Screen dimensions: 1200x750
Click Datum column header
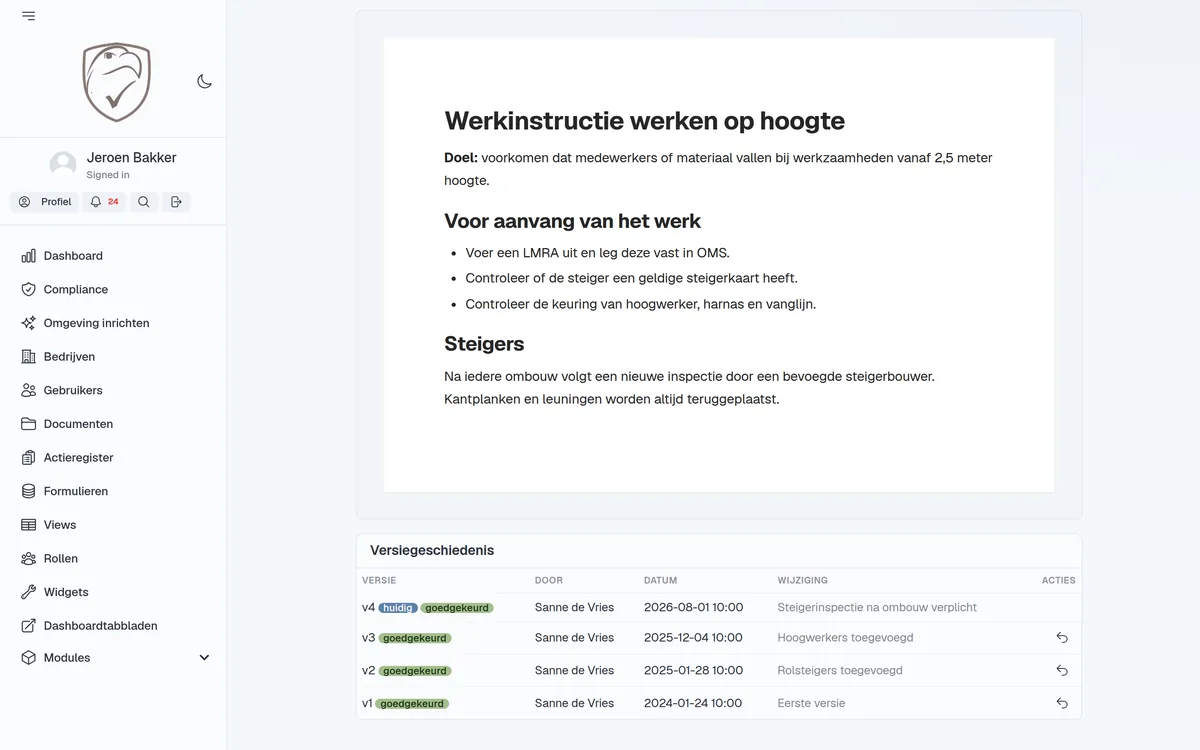661,580
